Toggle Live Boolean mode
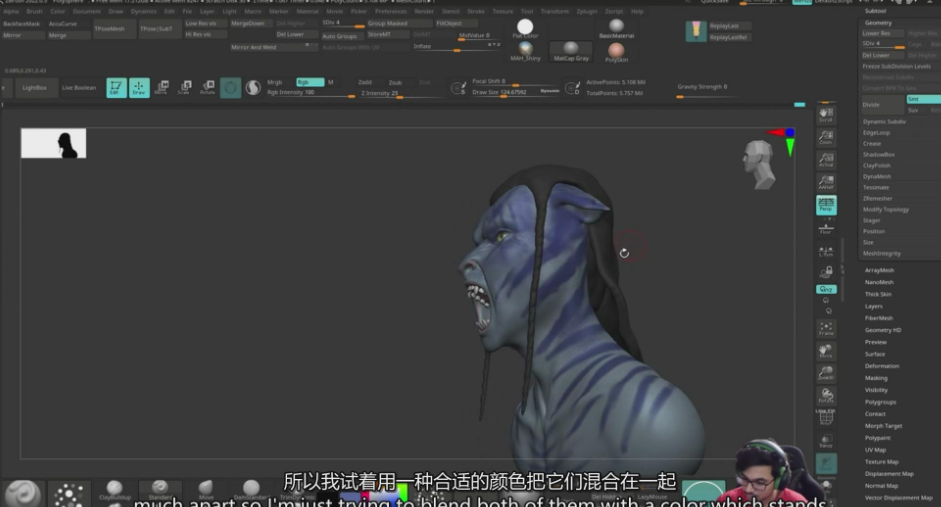 [79, 88]
